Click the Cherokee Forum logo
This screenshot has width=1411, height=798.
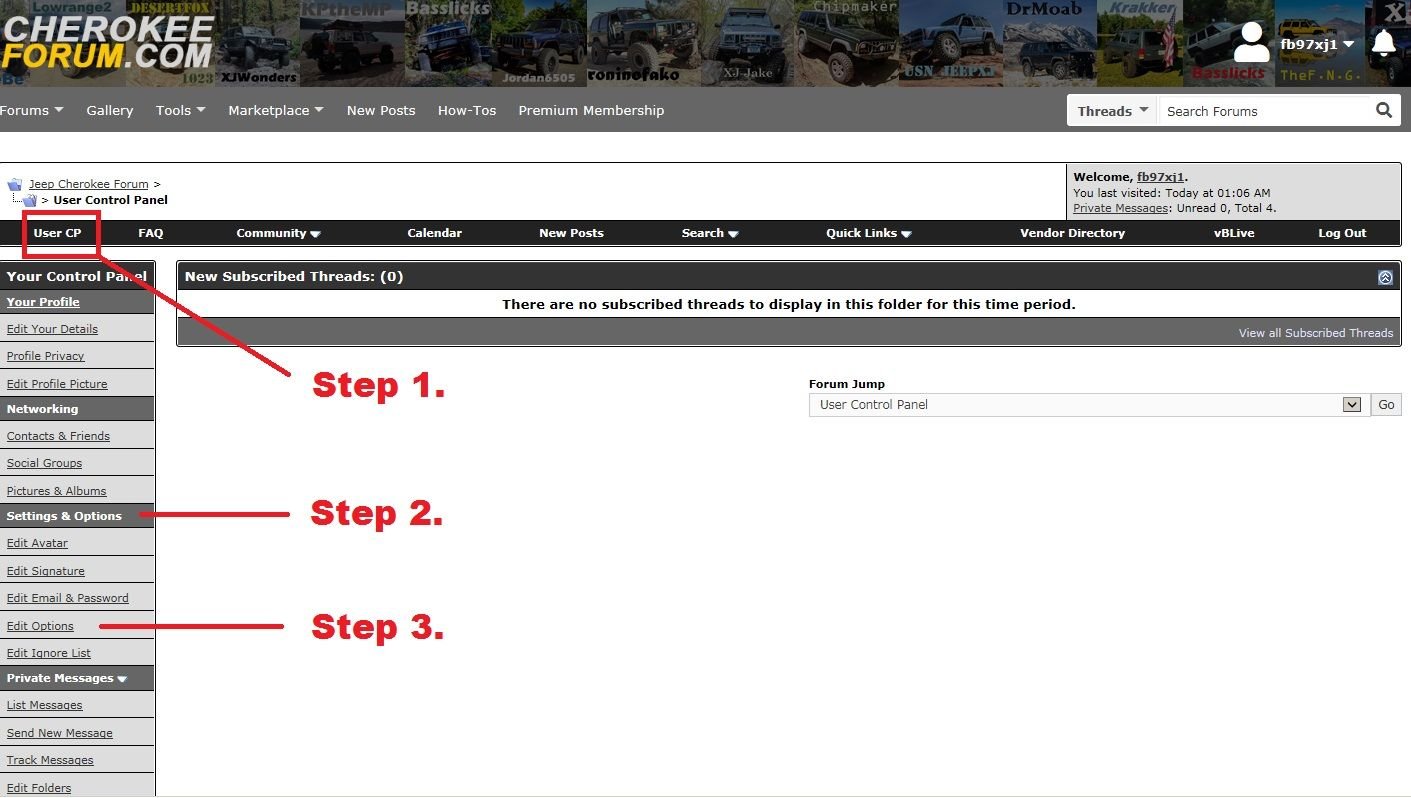pyautogui.click(x=107, y=42)
